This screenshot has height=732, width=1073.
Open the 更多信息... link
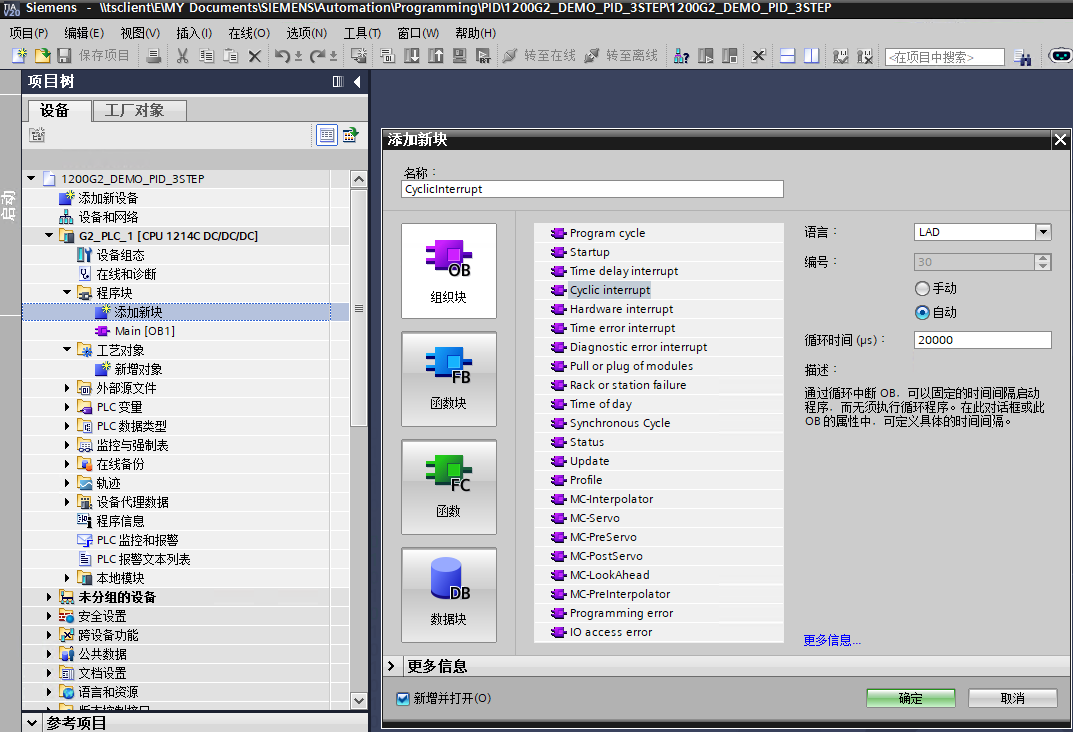point(831,640)
